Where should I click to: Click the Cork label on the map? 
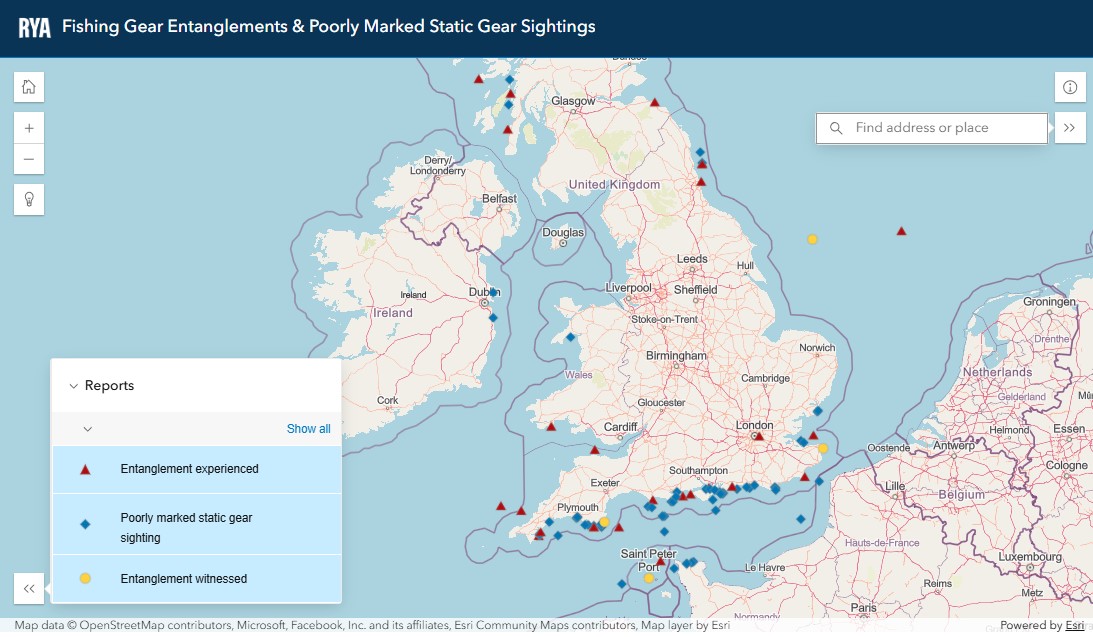(x=388, y=400)
